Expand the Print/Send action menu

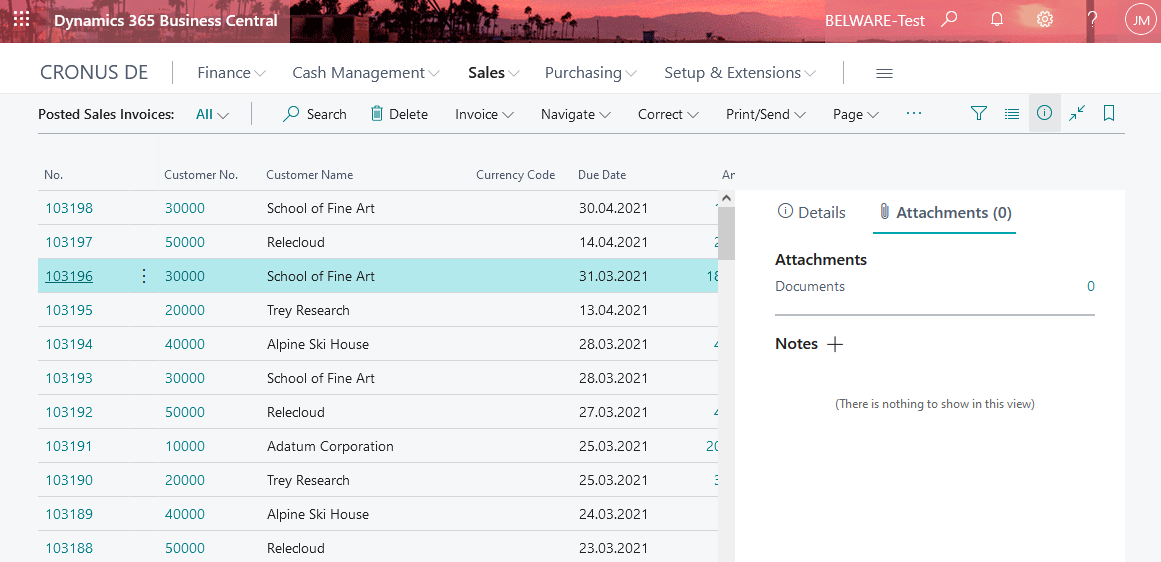766,114
